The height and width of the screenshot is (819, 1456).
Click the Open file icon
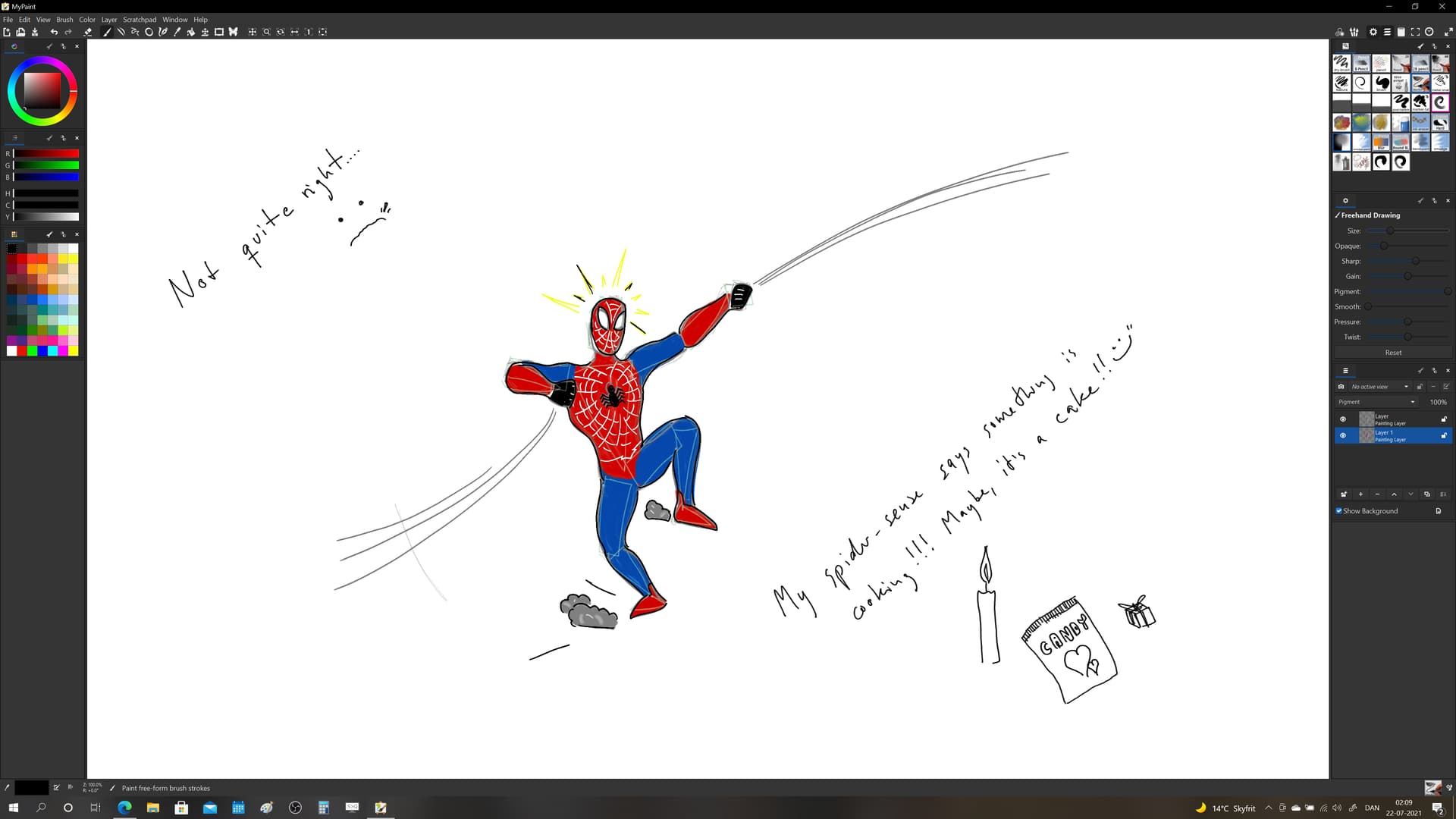20,32
